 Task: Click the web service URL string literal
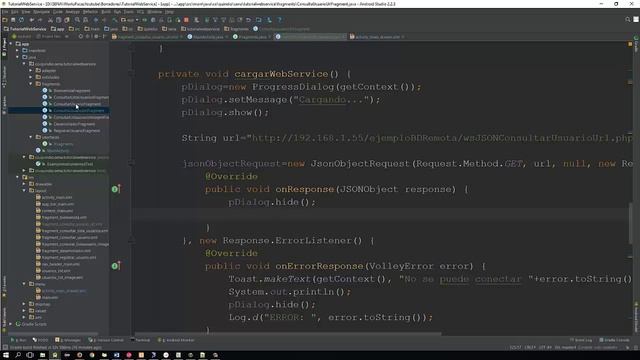pyautogui.click(x=439, y=138)
